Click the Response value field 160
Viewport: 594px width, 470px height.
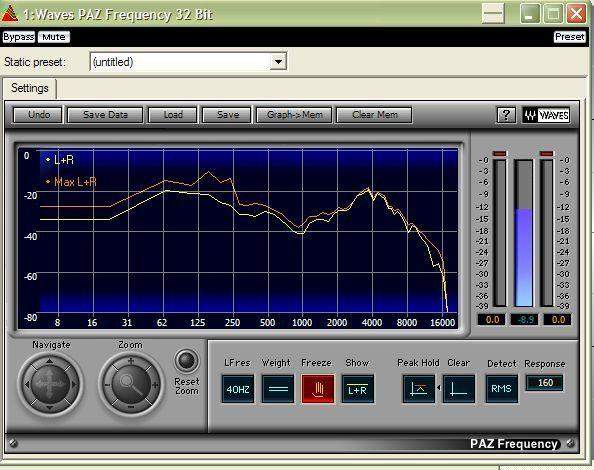[x=544, y=383]
